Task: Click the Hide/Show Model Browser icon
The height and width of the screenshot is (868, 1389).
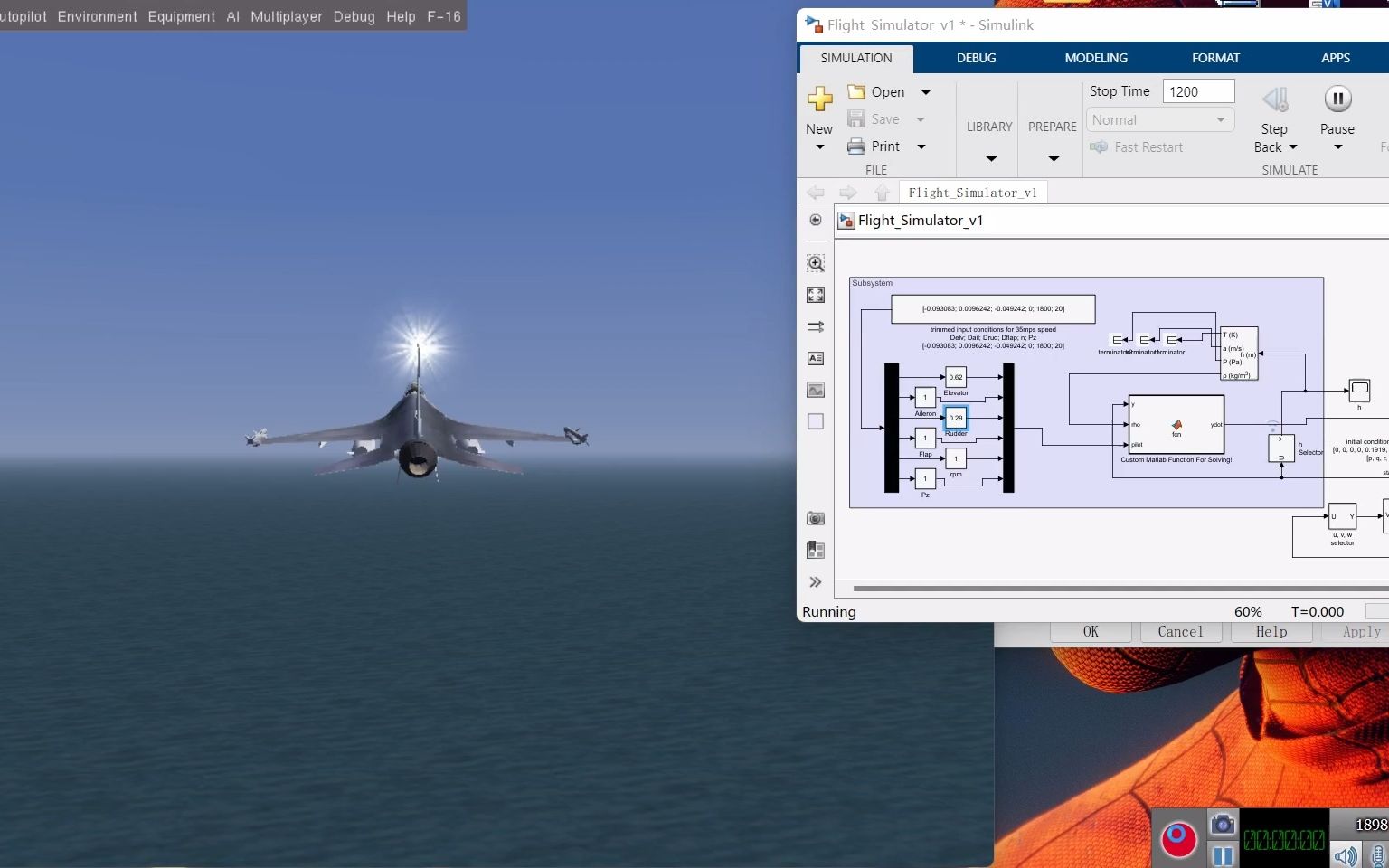Action: pos(816,220)
